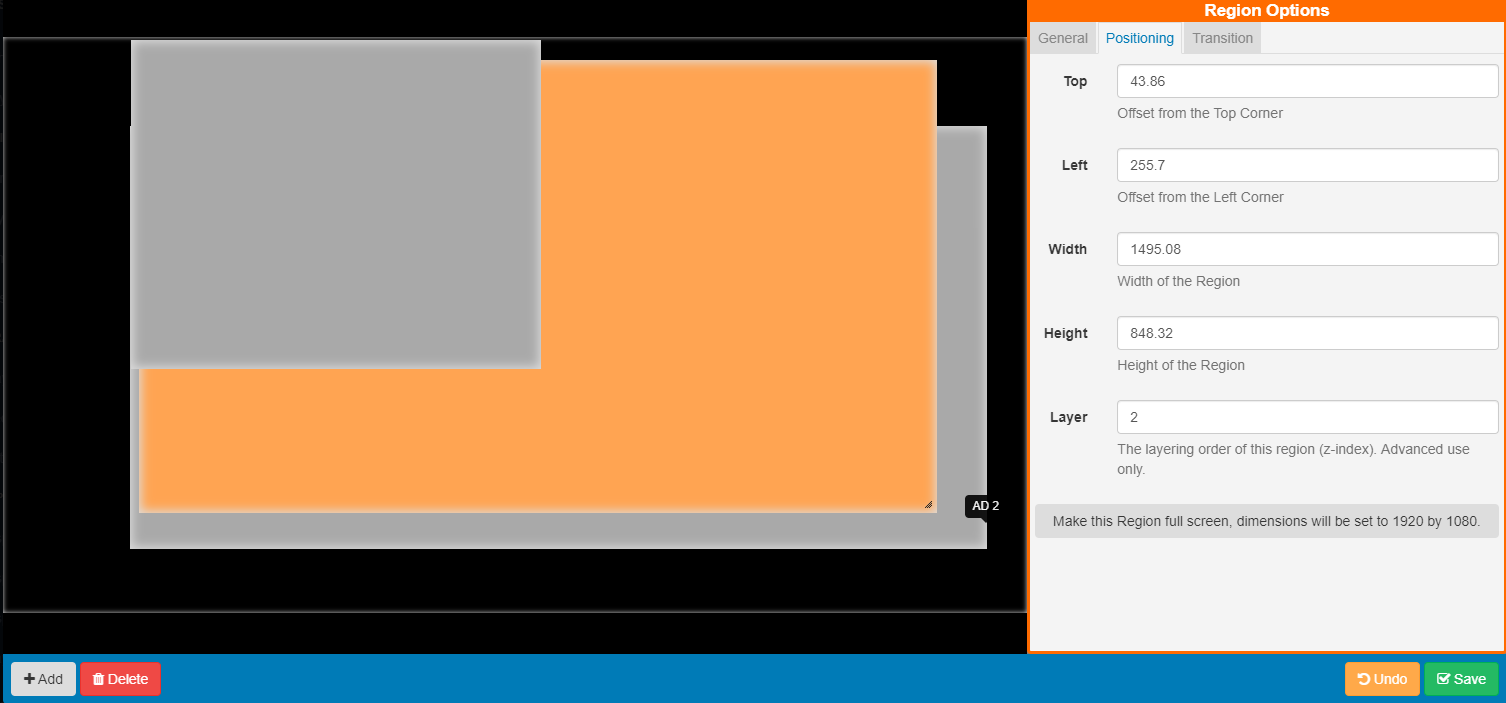Click the AD 2 region name tag
This screenshot has height=703, width=1506.
(984, 506)
